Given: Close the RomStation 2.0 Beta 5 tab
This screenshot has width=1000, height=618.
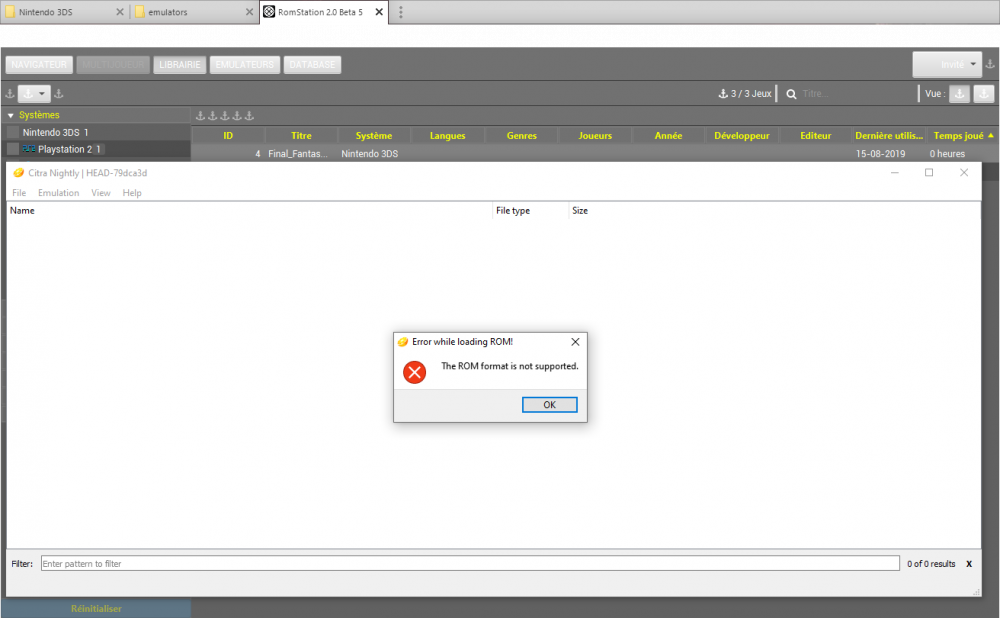Looking at the screenshot, I should pyautogui.click(x=379, y=12).
